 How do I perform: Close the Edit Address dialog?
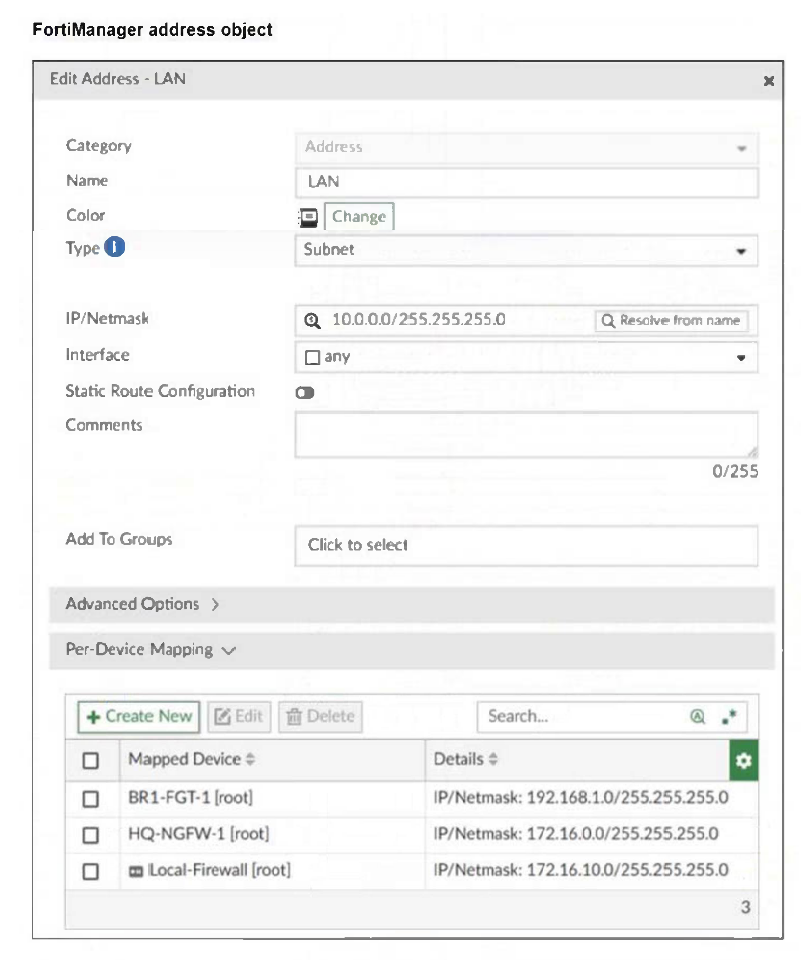(x=768, y=81)
